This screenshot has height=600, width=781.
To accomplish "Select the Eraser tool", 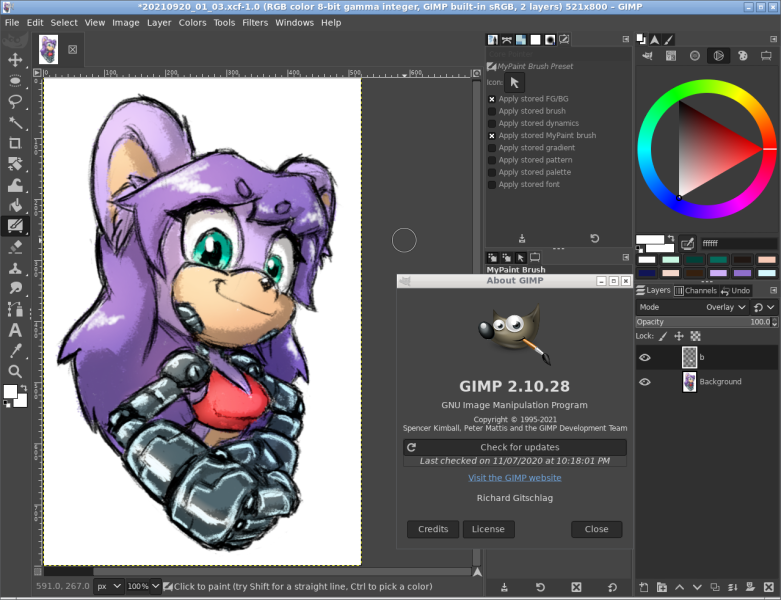I will [x=15, y=247].
